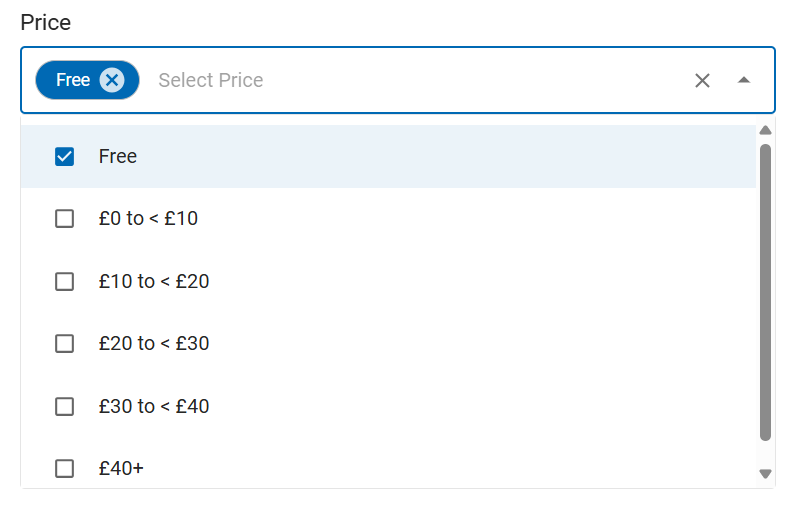Clear all selected prices with the X icon

pyautogui.click(x=702, y=81)
